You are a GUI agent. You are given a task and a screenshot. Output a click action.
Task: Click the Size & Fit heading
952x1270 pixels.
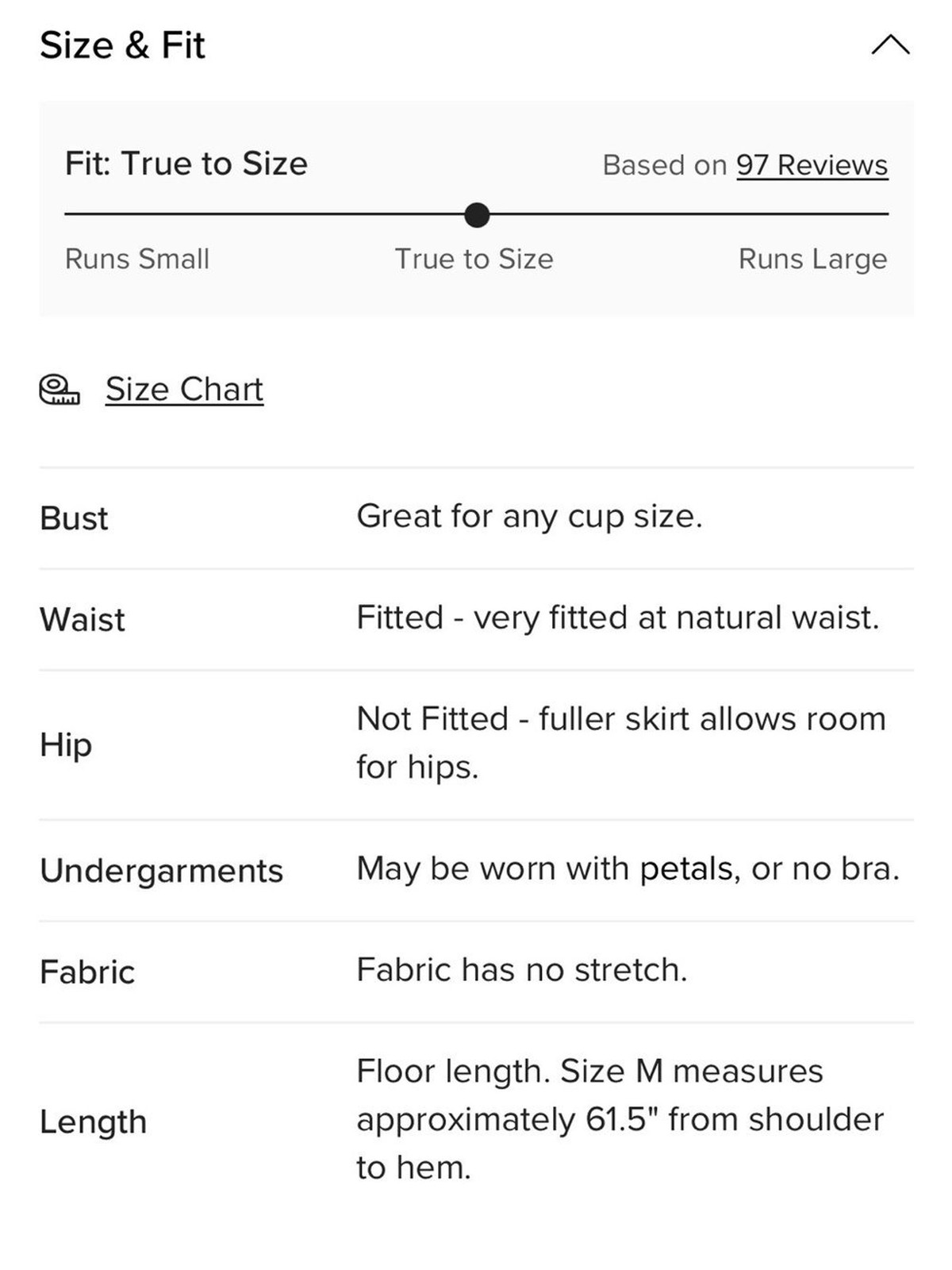122,45
